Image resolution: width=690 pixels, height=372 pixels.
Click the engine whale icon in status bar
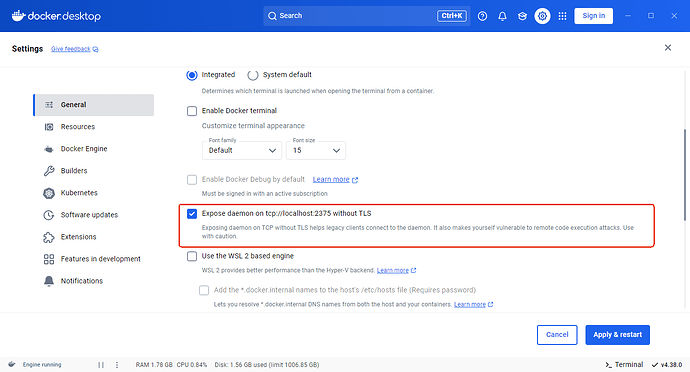pos(12,365)
